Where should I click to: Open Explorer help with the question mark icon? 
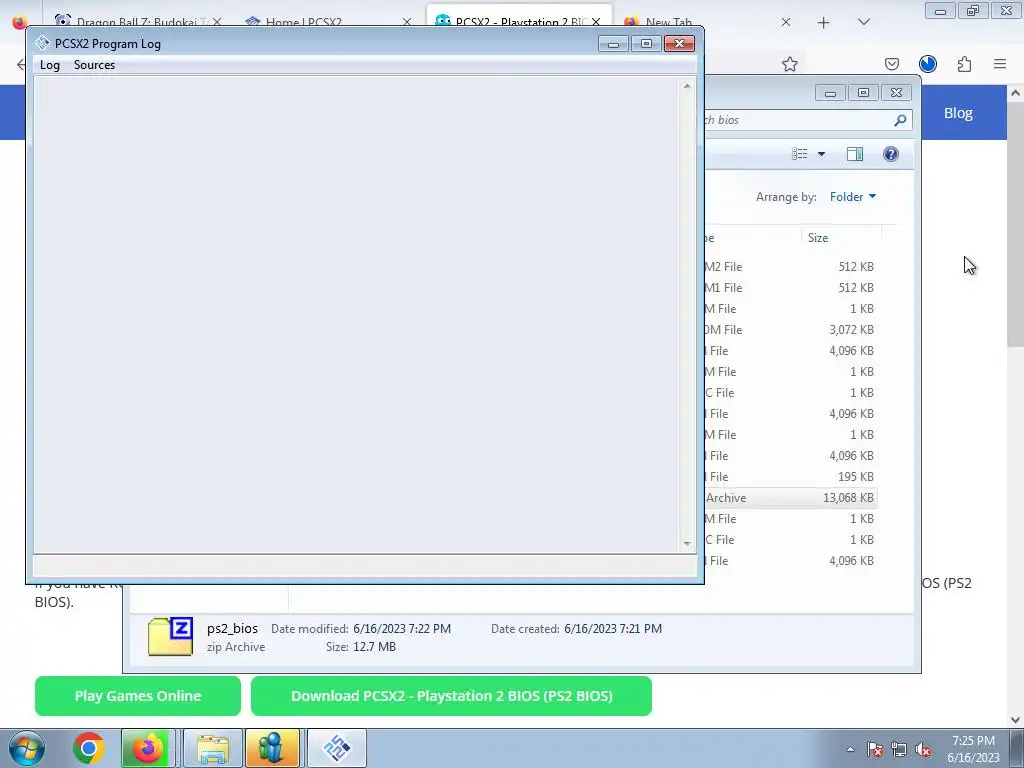[x=891, y=154]
